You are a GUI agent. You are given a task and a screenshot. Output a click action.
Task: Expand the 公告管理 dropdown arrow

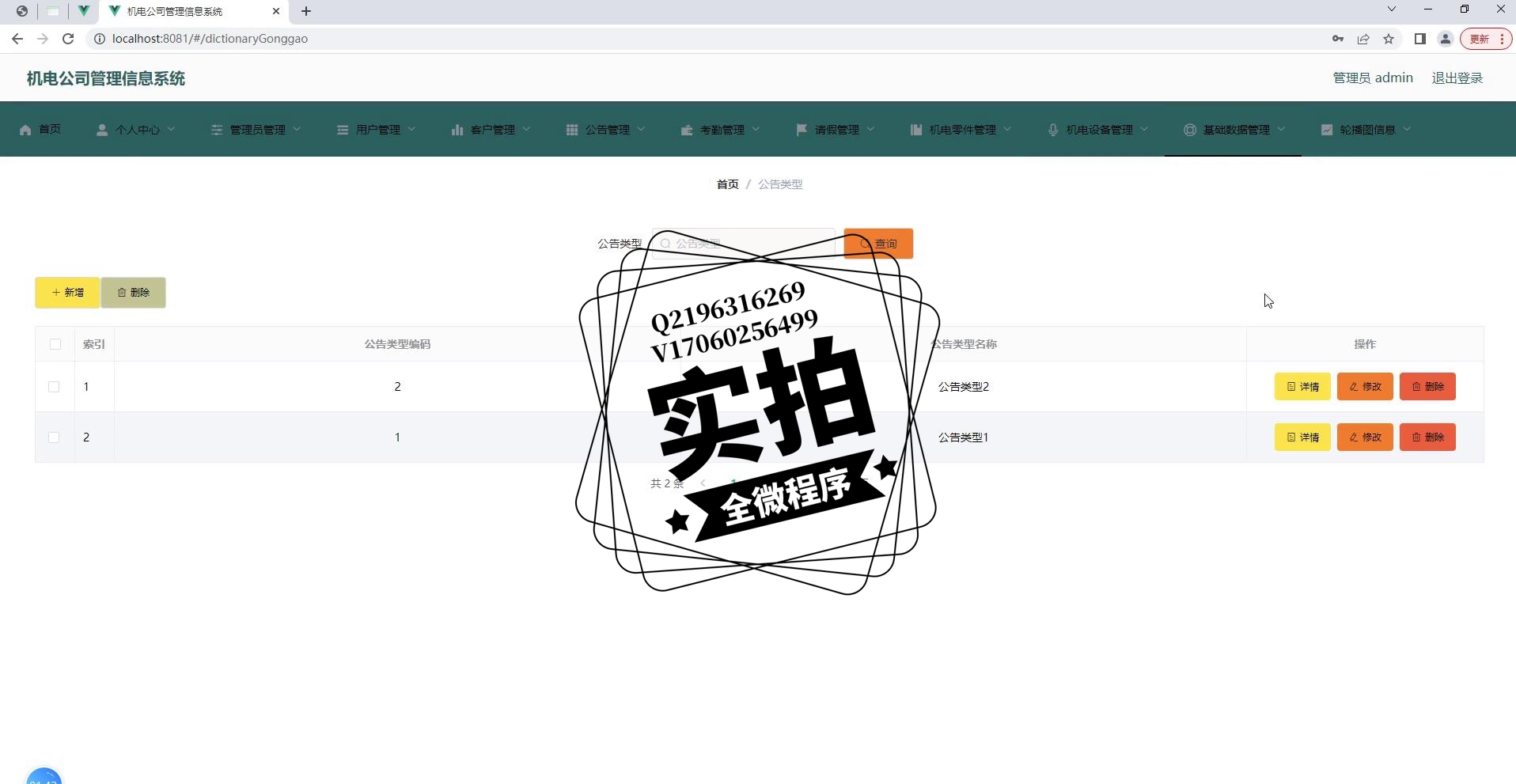[641, 130]
